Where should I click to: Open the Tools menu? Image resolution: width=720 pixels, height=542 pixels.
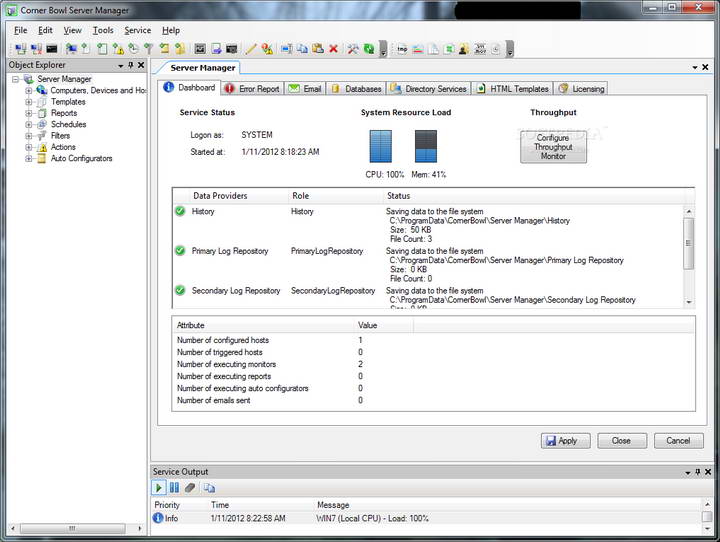click(x=103, y=30)
